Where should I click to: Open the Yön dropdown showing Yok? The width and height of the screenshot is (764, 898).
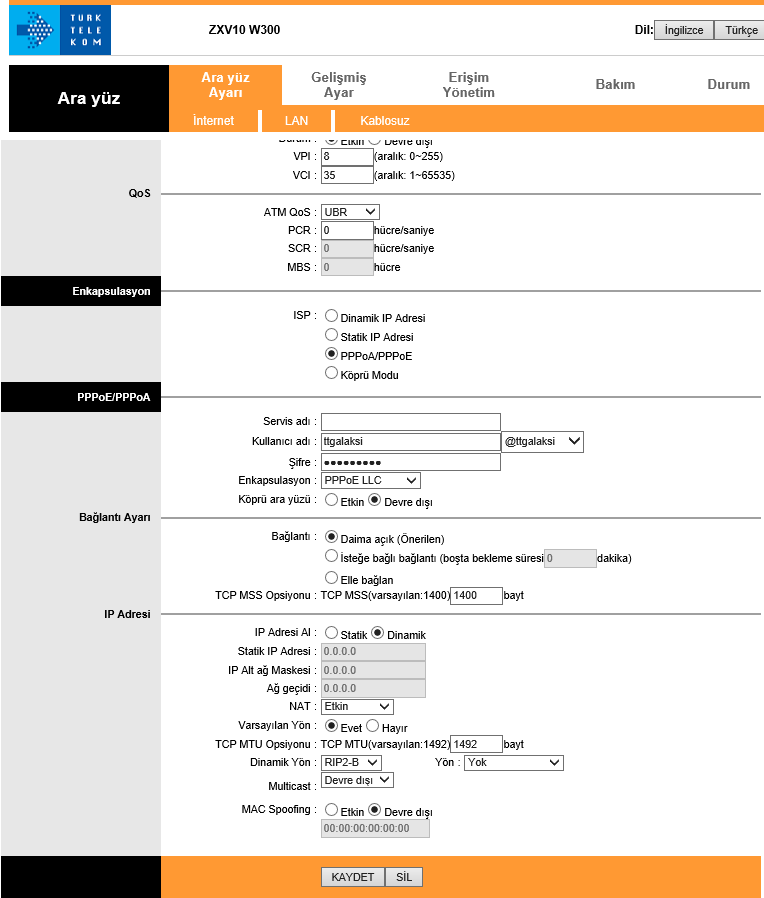click(514, 762)
